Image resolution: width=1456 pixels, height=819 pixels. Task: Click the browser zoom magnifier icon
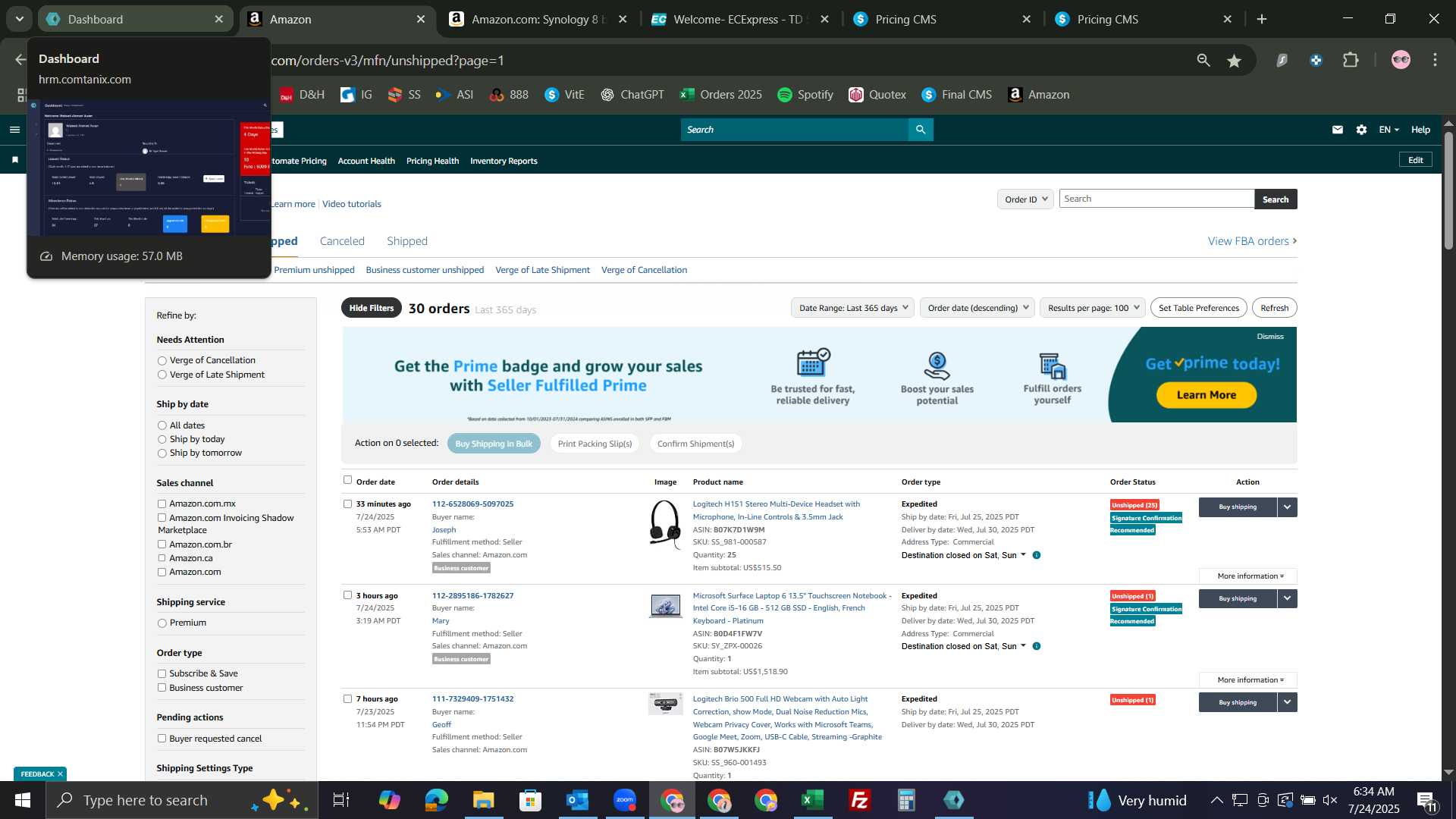click(1203, 60)
